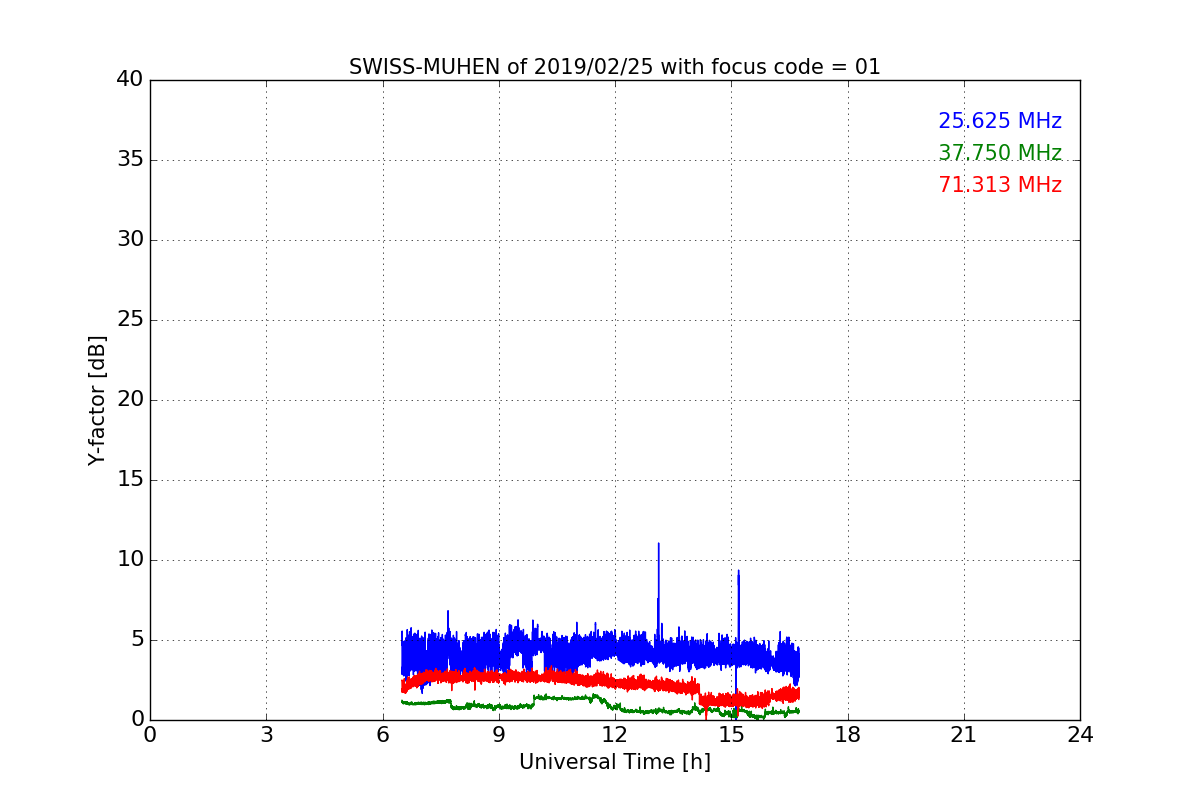Click the Y-factor [dB] axis label
The image size is (1200, 800).
pyautogui.click(x=97, y=400)
